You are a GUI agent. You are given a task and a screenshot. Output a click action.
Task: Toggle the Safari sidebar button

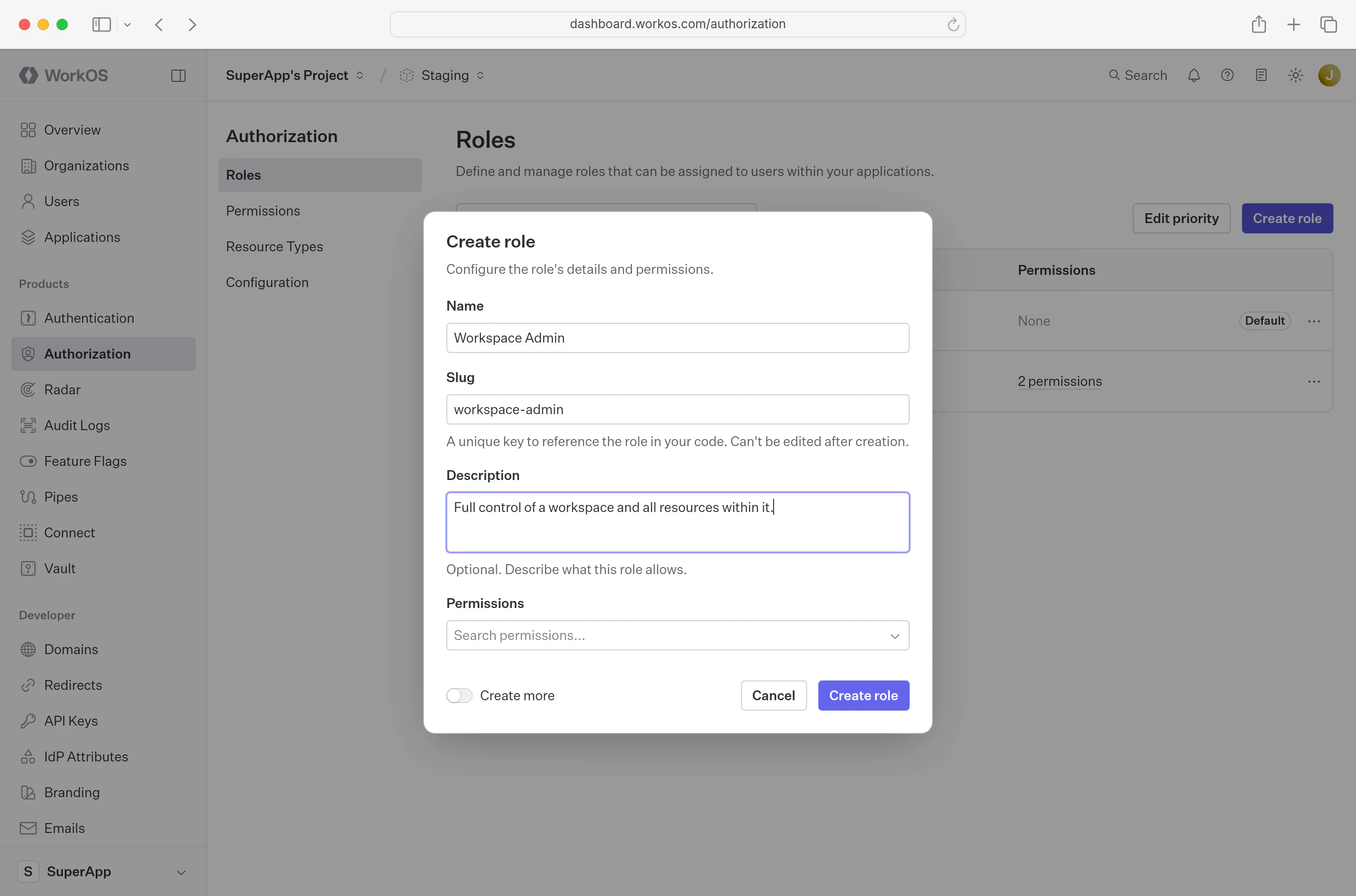[x=101, y=24]
